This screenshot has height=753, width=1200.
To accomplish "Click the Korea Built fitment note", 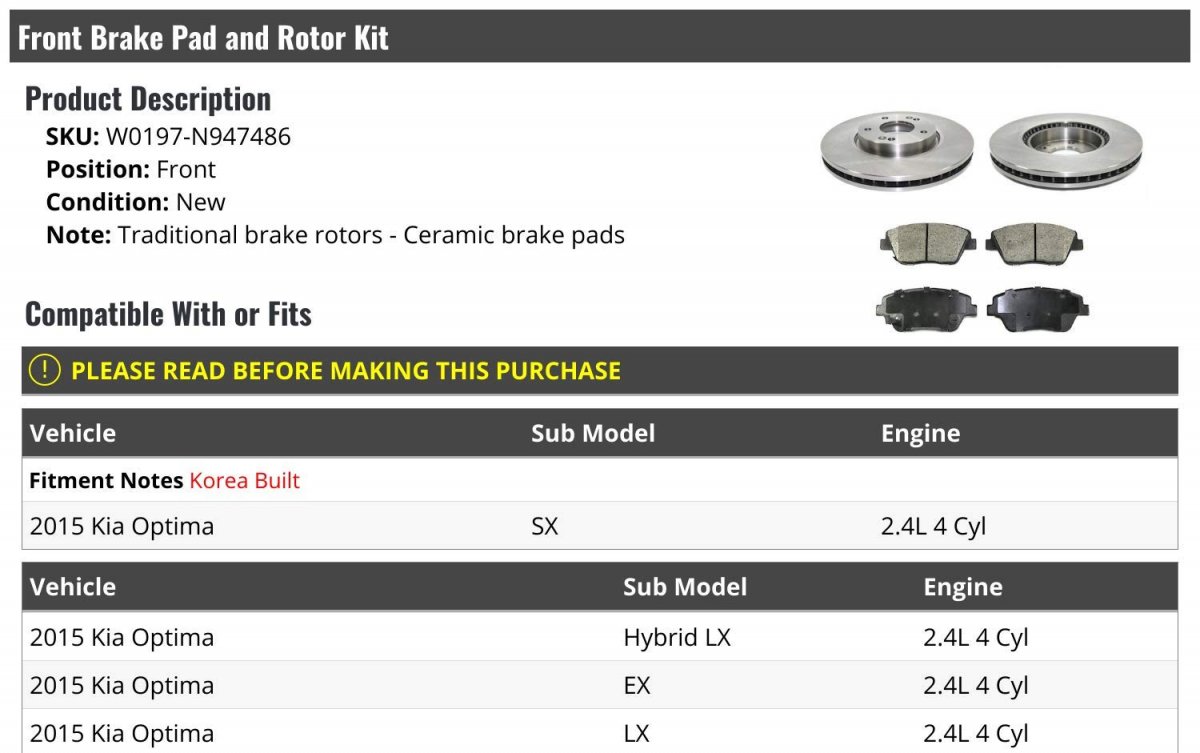I will pos(244,480).
